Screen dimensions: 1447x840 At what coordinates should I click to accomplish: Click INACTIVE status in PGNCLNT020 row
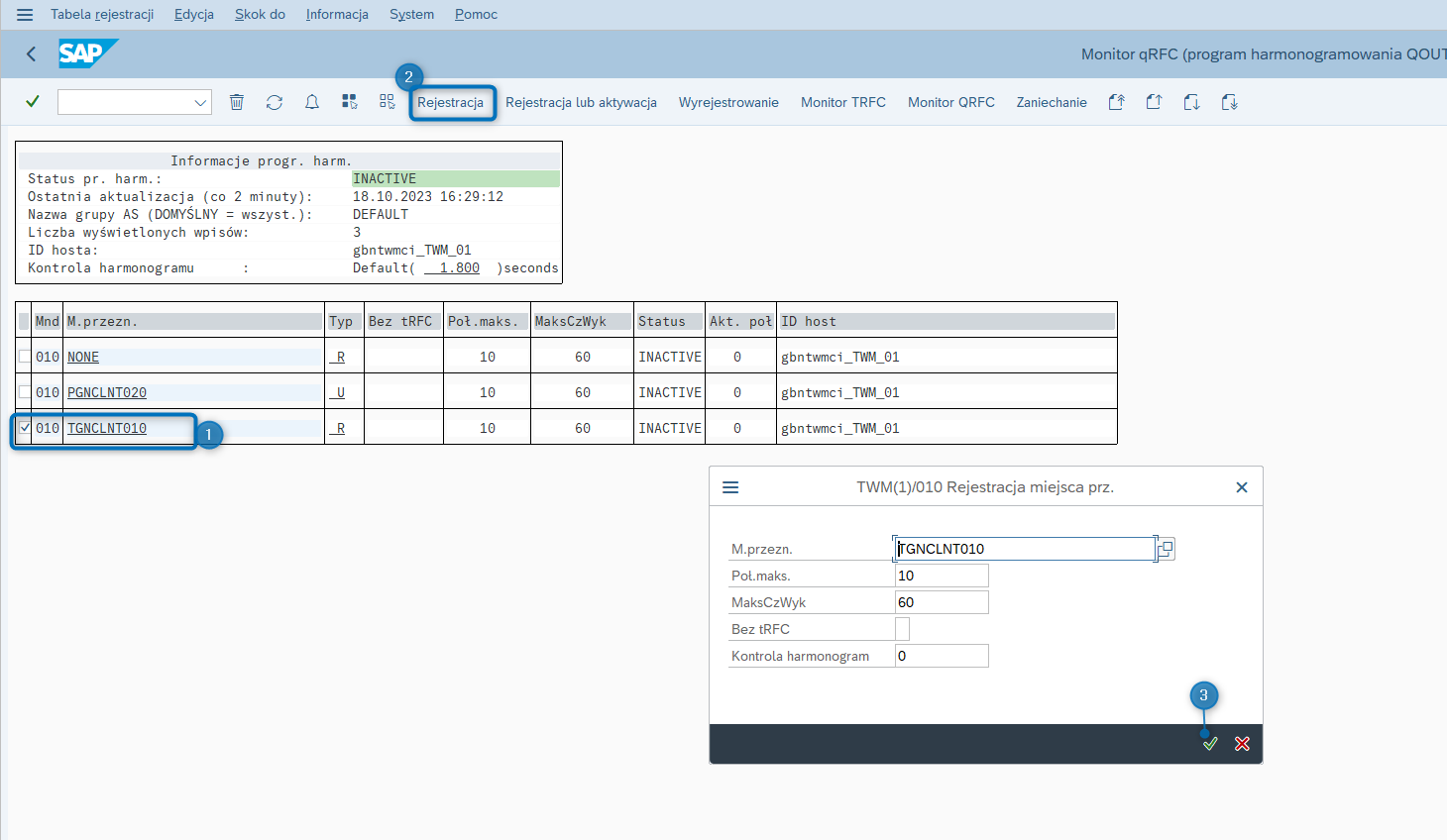click(x=670, y=392)
